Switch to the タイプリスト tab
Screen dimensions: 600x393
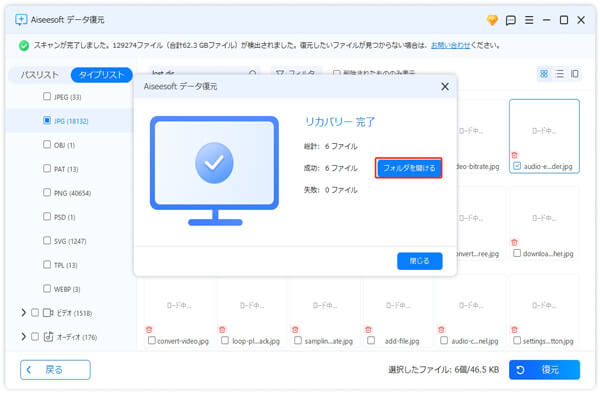(x=102, y=75)
